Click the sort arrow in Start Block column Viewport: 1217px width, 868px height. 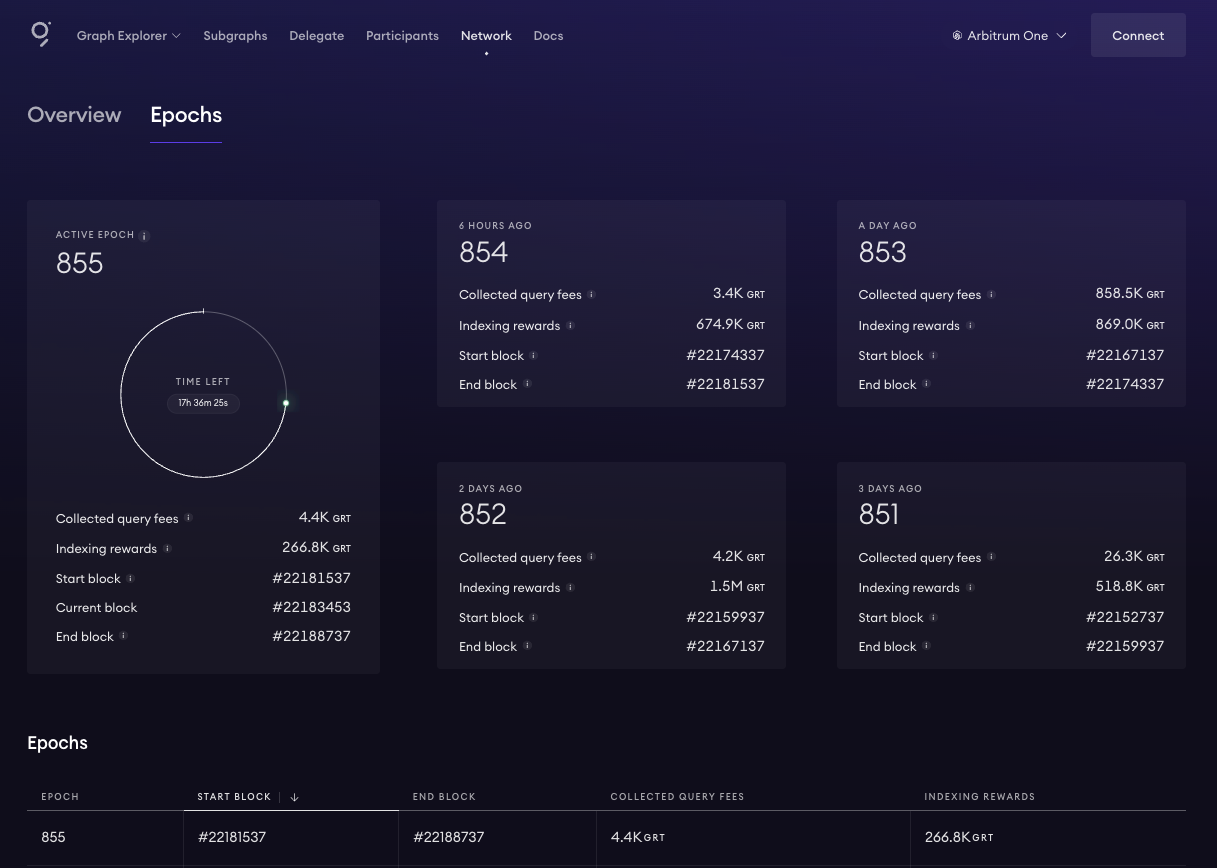point(294,797)
